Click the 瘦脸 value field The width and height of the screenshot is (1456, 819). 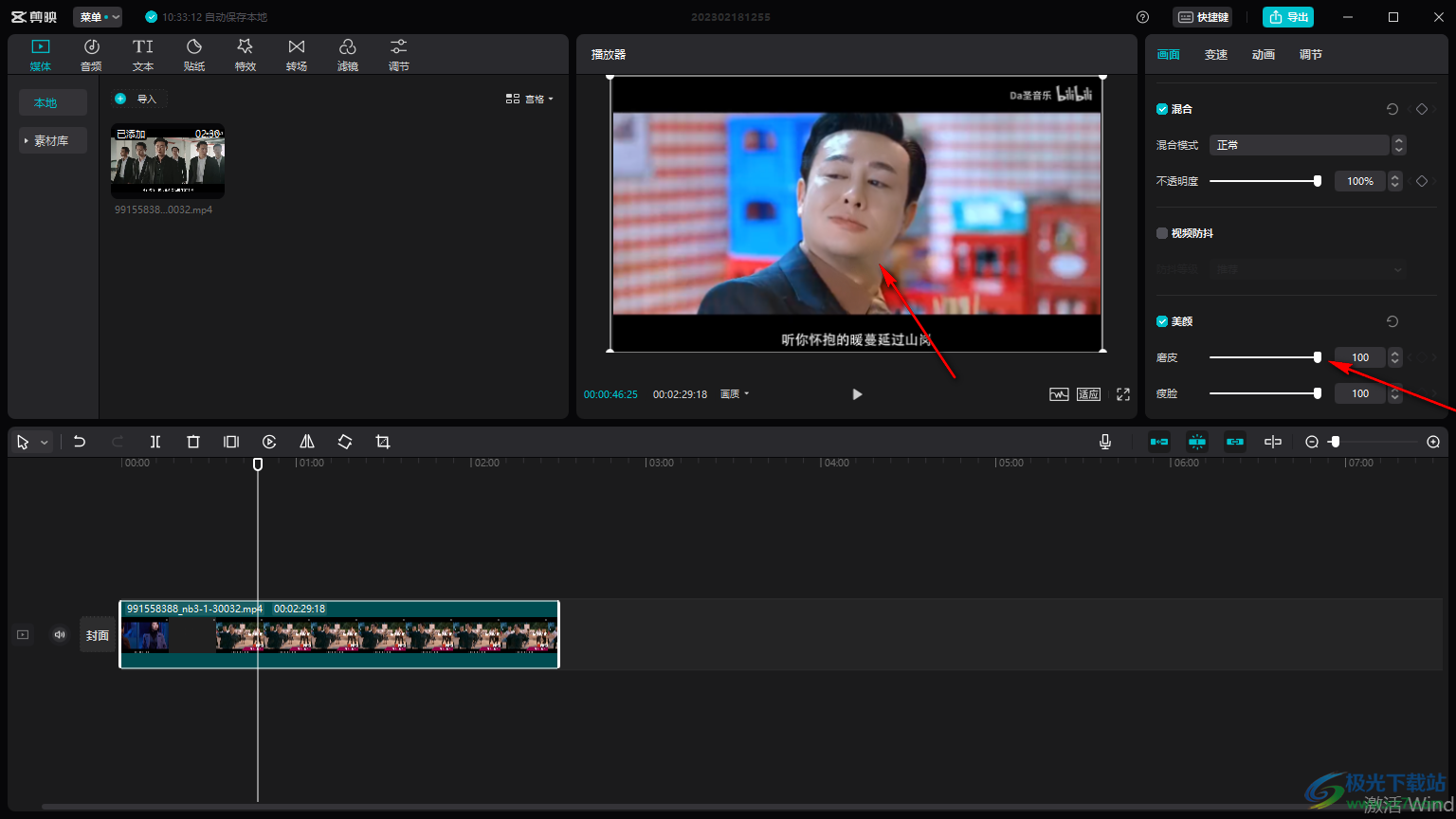(x=1360, y=393)
